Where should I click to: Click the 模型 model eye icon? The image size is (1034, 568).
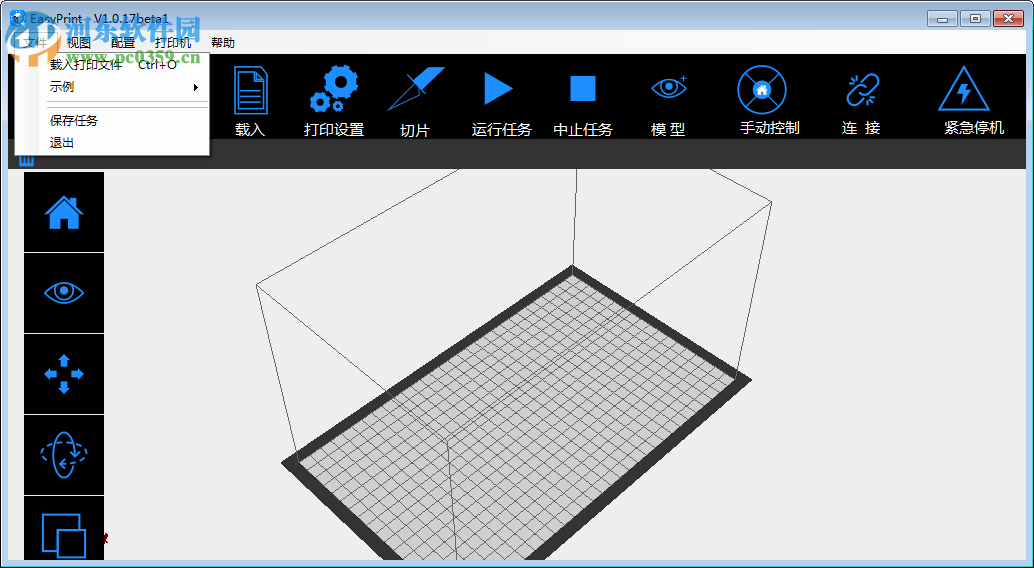669,87
